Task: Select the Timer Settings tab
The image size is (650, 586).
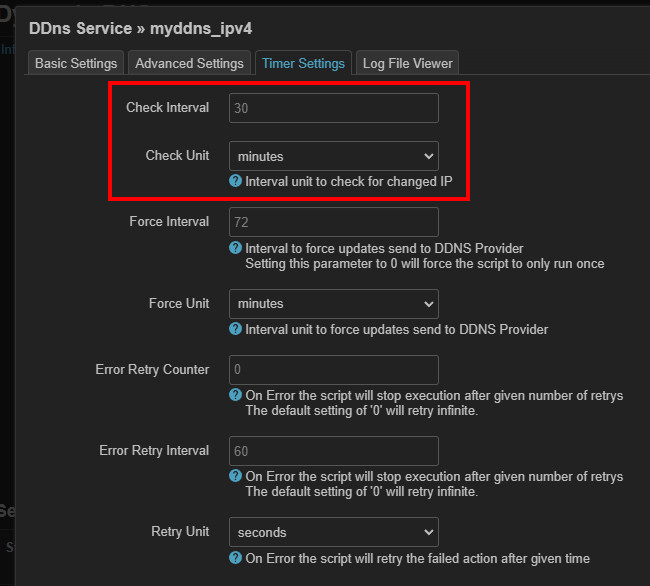Action: [303, 63]
